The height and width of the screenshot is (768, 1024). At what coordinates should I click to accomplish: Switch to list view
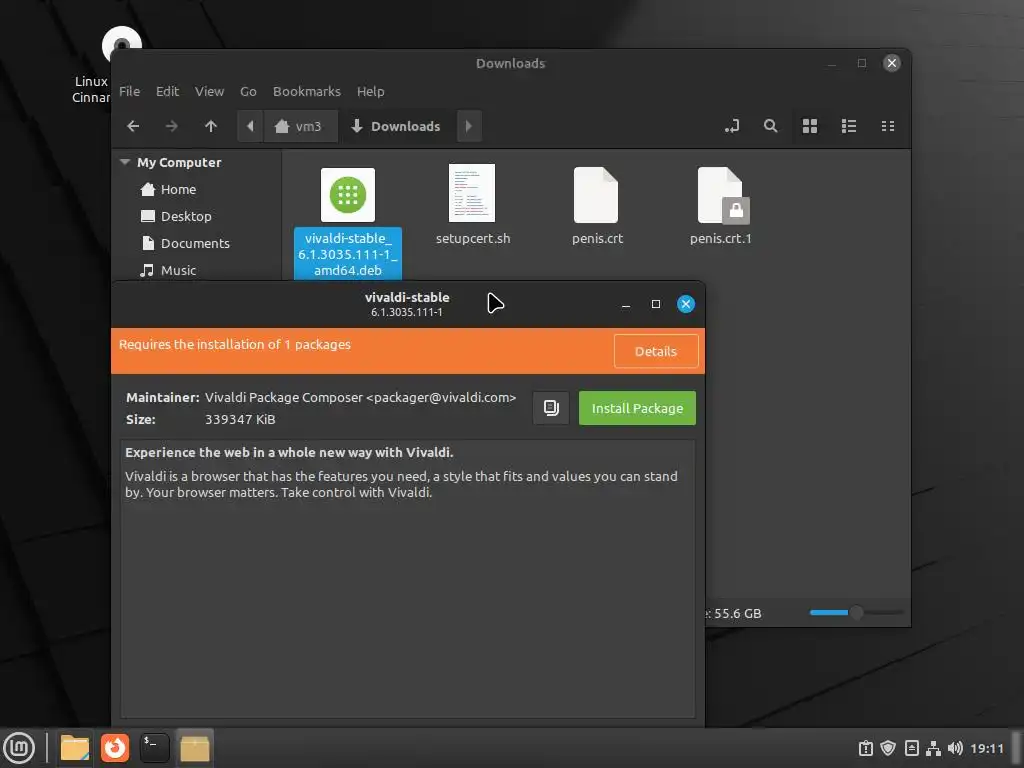point(849,126)
